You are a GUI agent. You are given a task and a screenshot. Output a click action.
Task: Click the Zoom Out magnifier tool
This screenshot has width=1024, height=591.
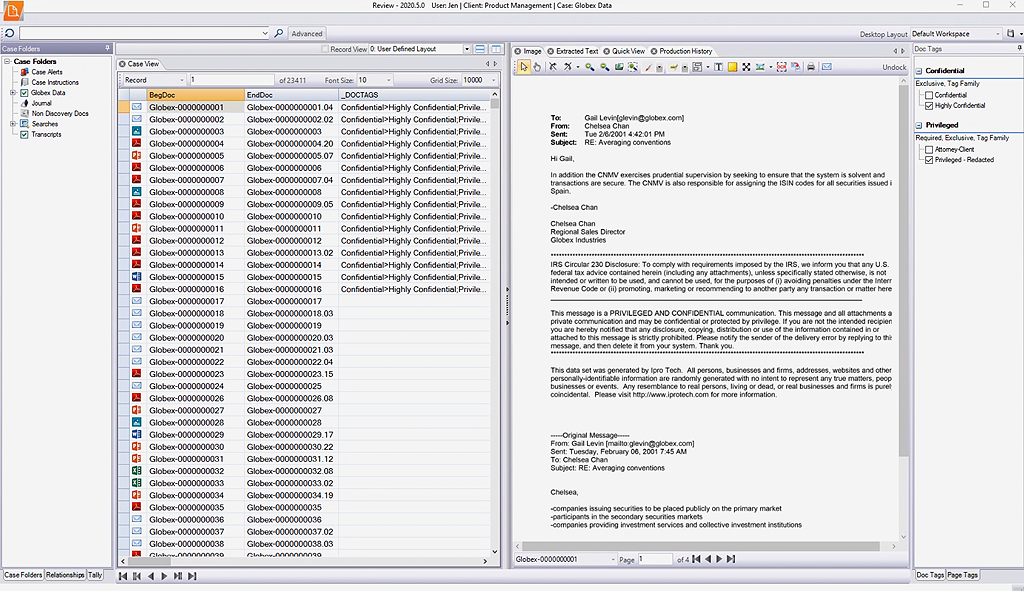pyautogui.click(x=605, y=66)
